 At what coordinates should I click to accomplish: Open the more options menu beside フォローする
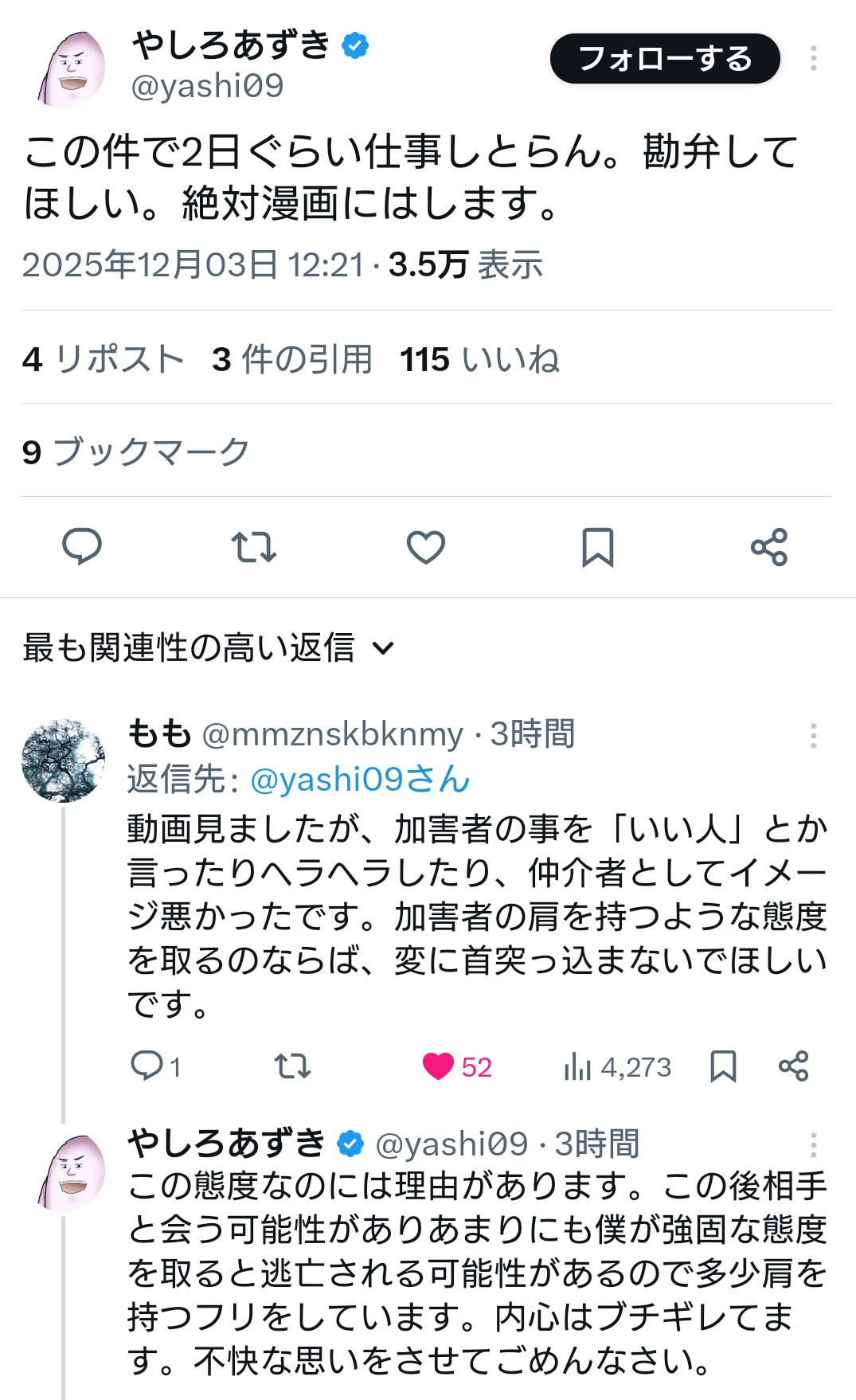[x=813, y=58]
